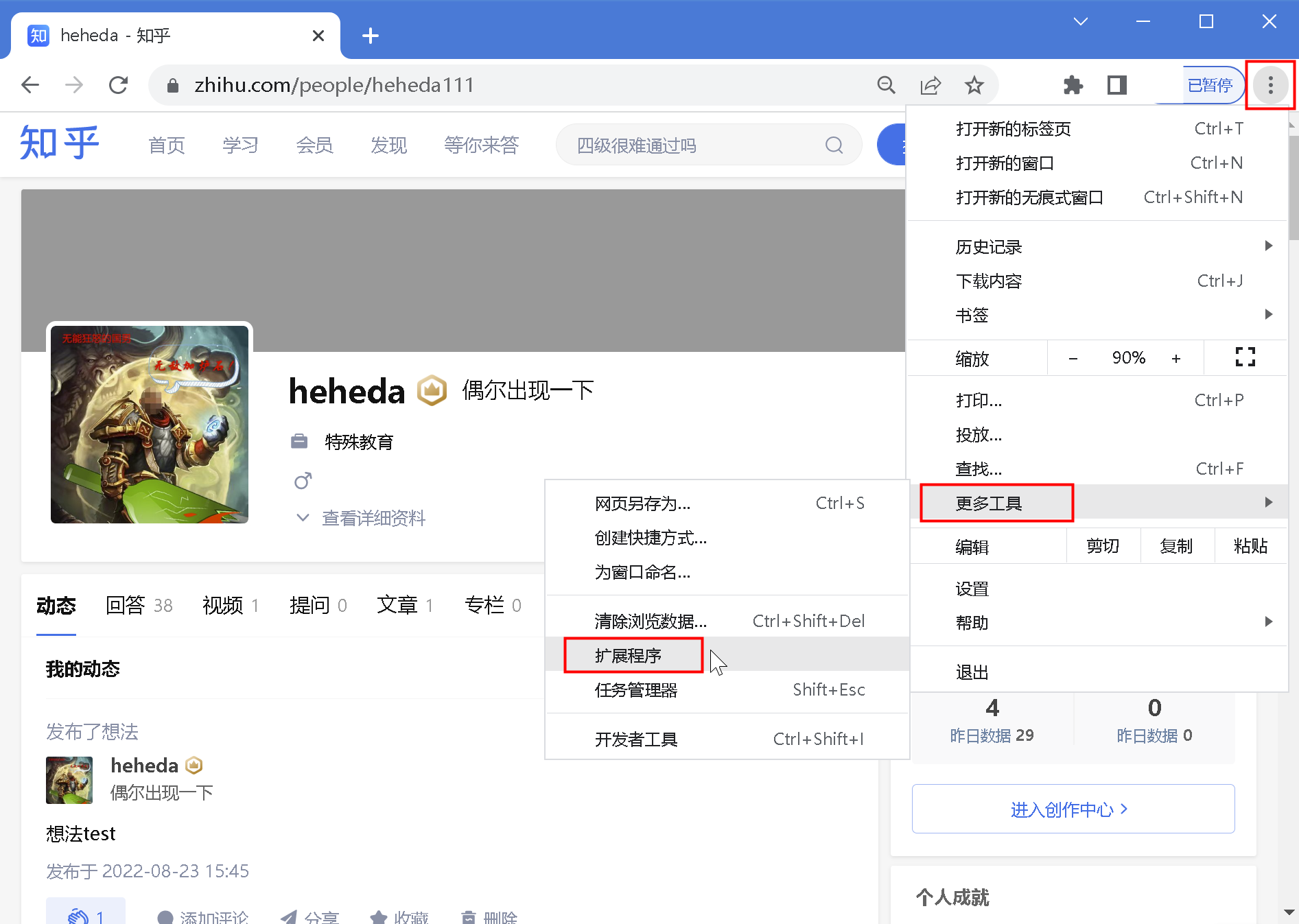Reload the current page
1299x924 pixels.
click(118, 84)
